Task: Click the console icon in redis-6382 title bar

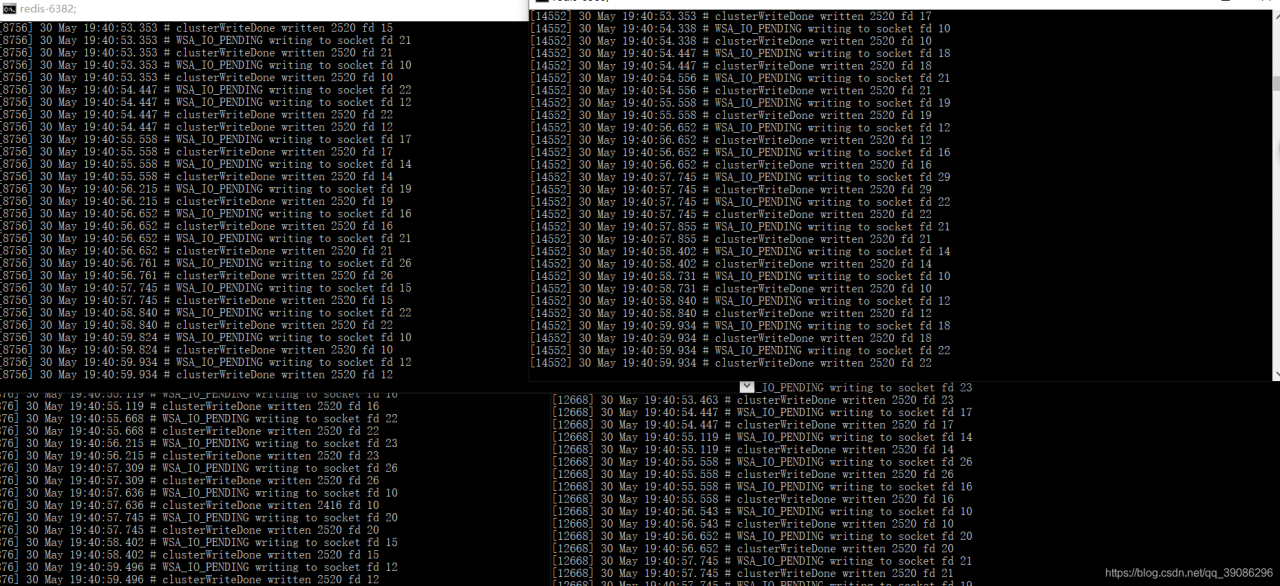Action: coord(8,8)
